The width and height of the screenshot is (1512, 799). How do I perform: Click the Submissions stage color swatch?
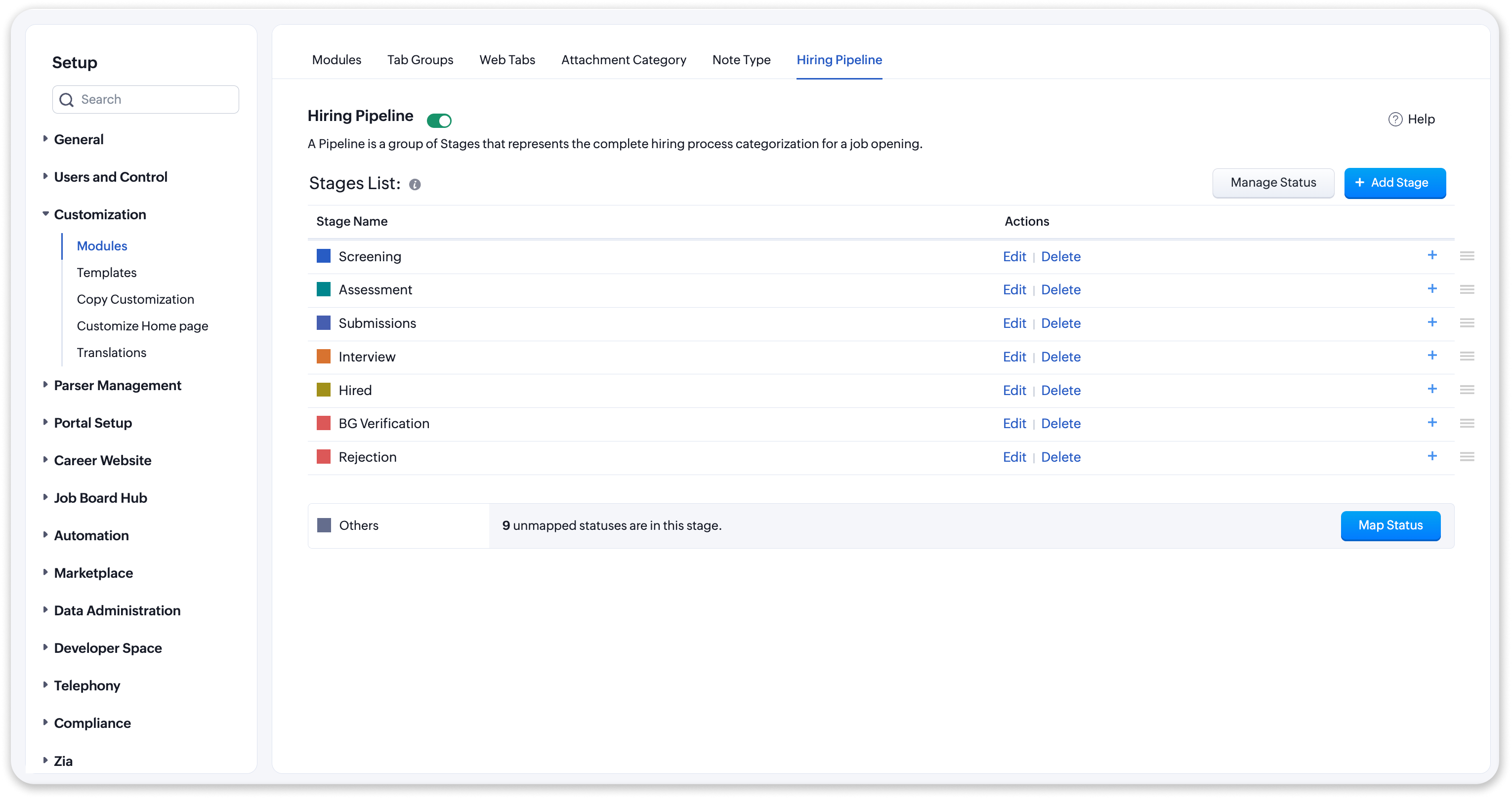pos(324,322)
